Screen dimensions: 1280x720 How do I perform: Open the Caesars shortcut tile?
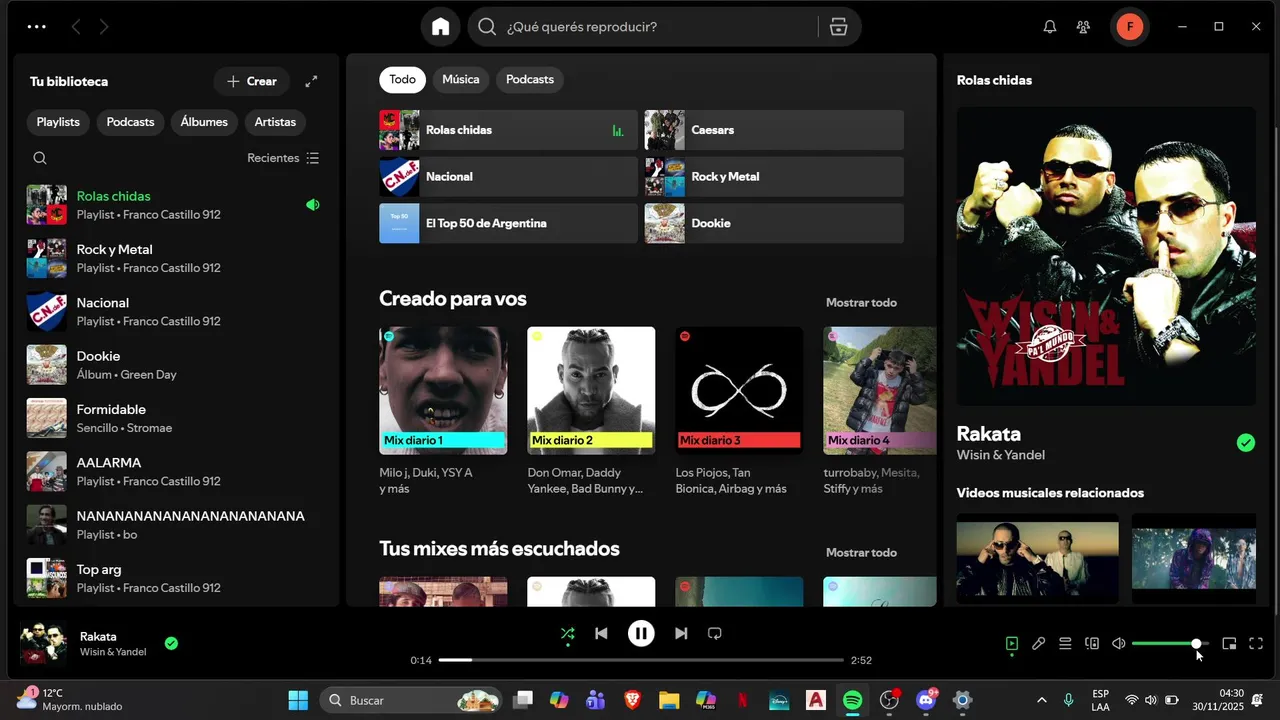pyautogui.click(x=774, y=130)
